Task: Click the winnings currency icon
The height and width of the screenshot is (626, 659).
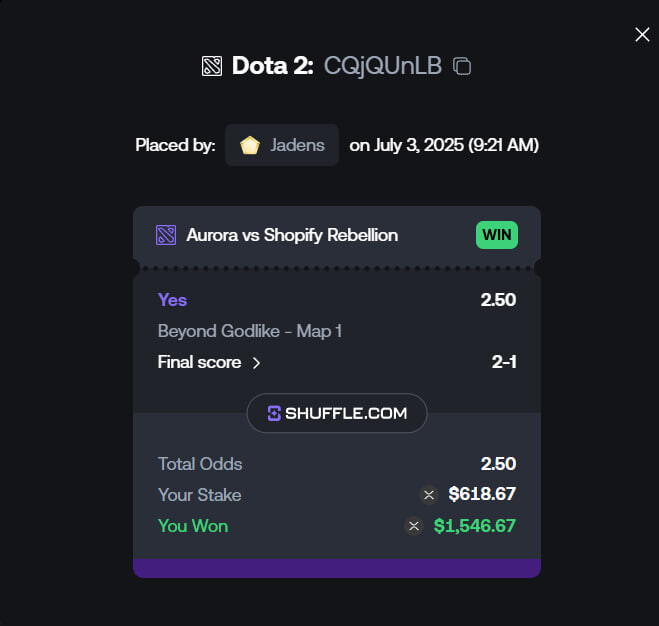Action: [414, 526]
